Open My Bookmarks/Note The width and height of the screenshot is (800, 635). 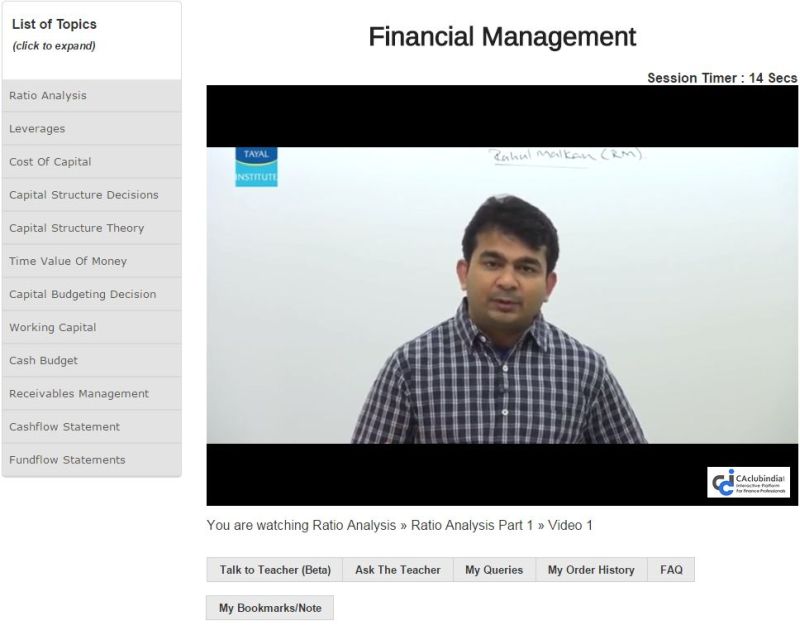(x=270, y=607)
